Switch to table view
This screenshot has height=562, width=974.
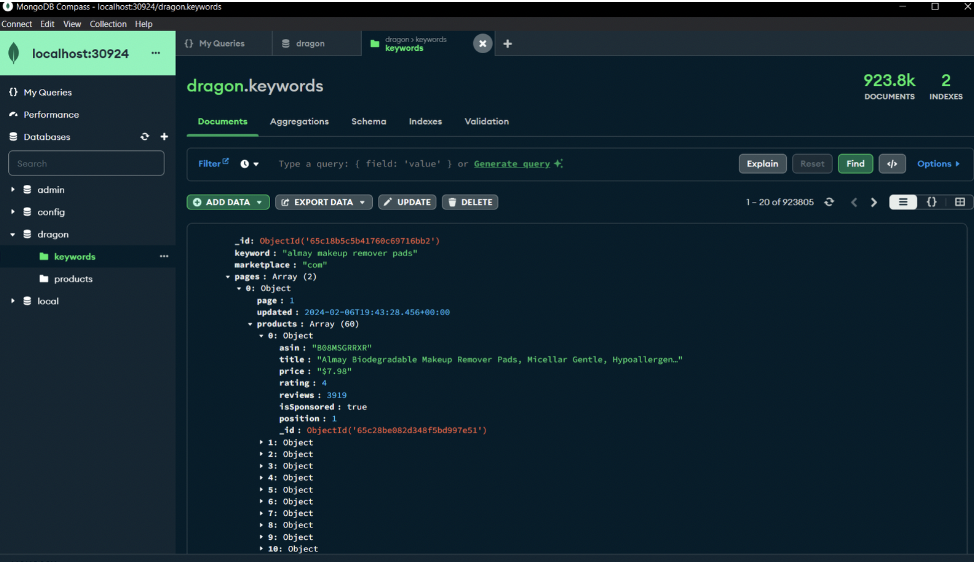[960, 202]
